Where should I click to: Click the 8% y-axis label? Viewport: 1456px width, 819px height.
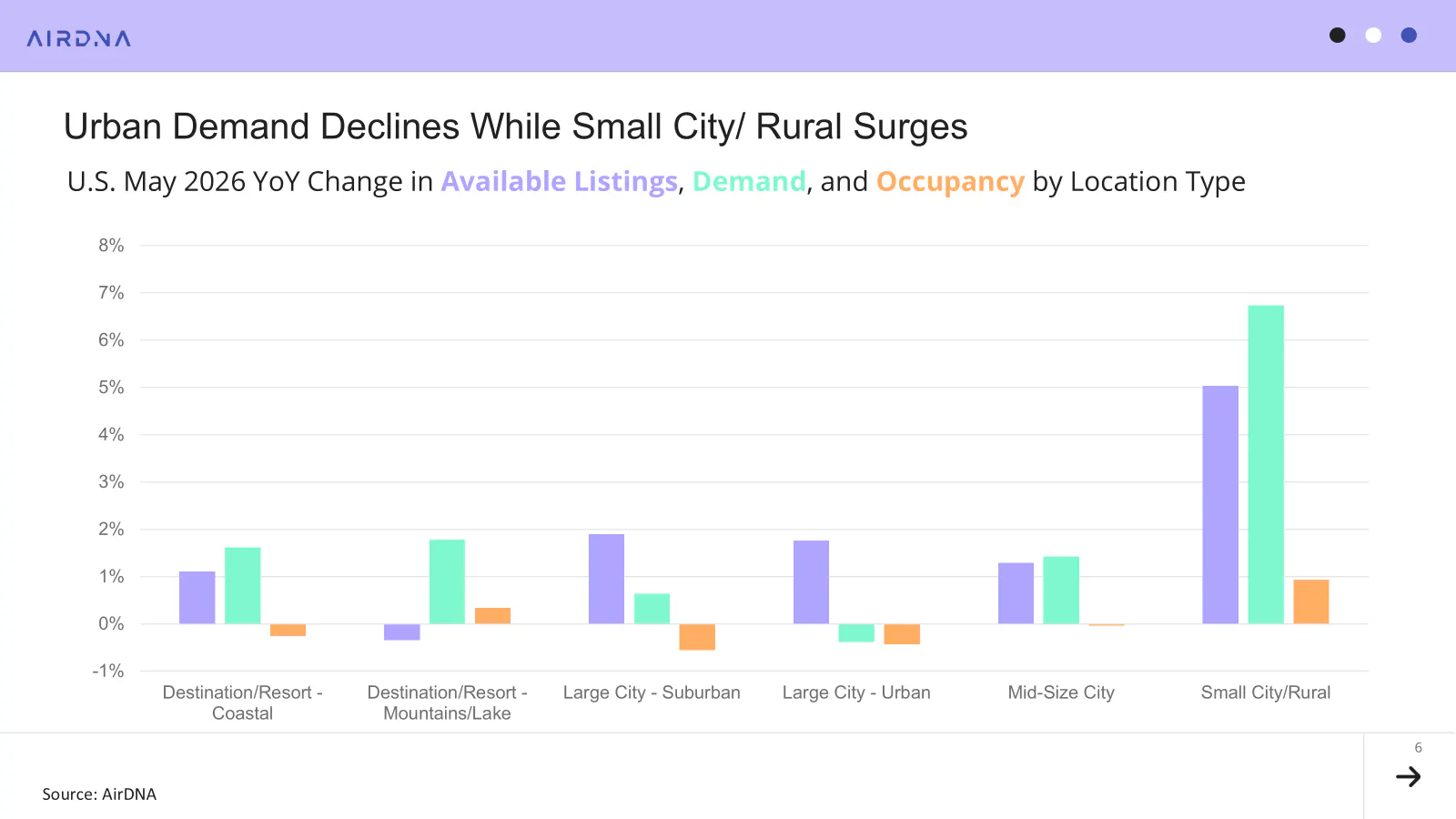click(111, 246)
